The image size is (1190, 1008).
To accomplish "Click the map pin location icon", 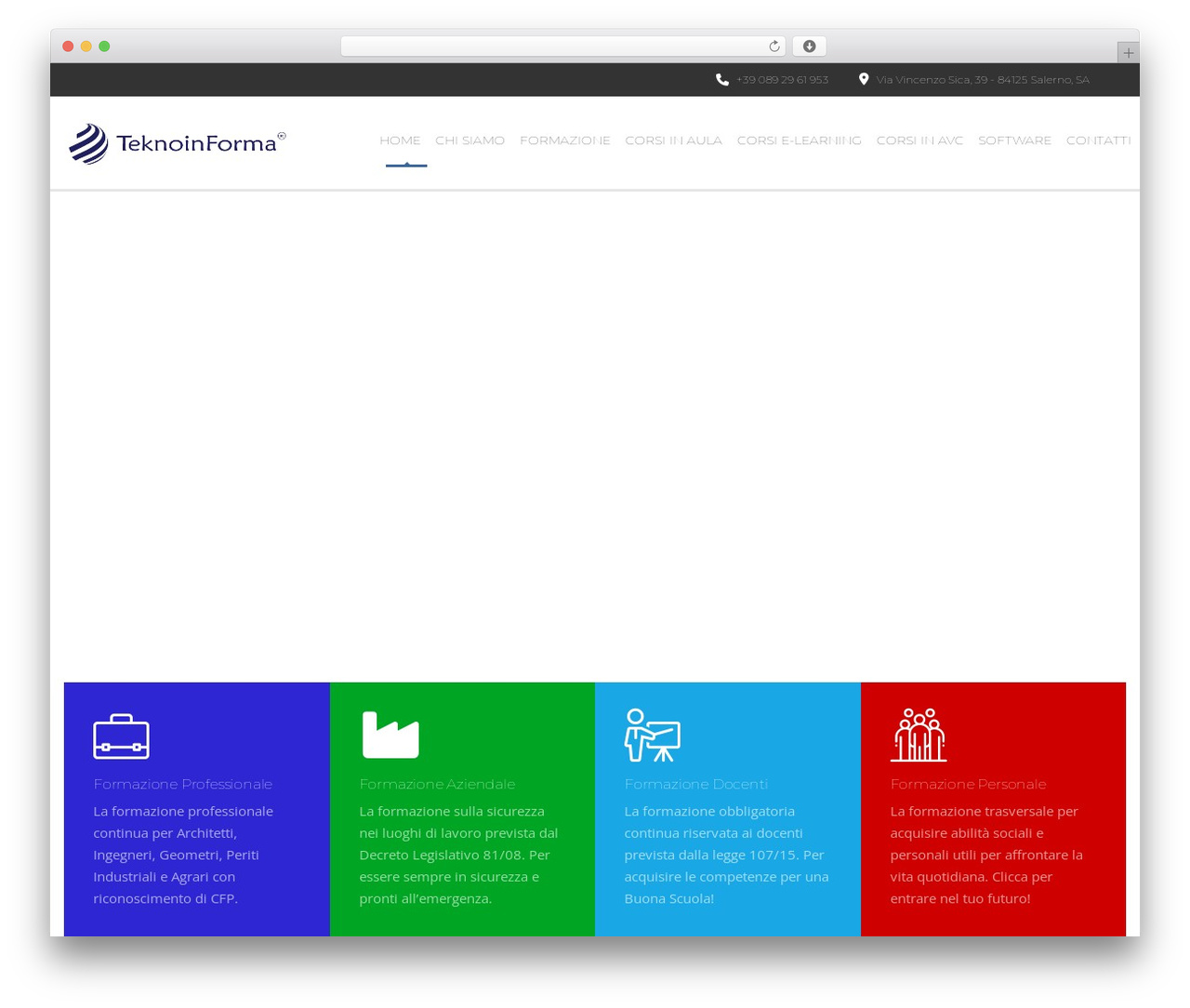I will point(864,79).
